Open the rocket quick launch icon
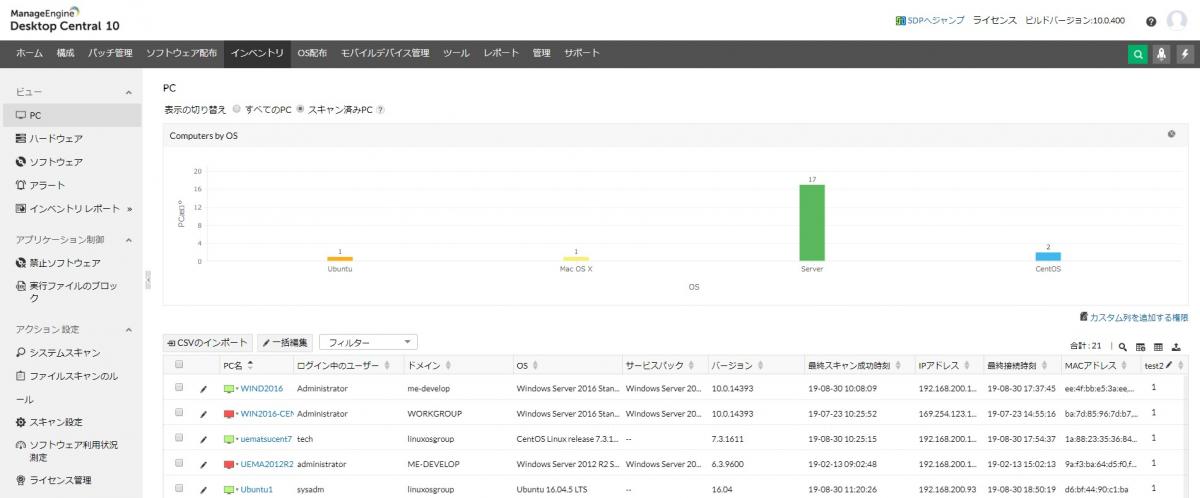This screenshot has height=498, width=1200. coord(1162,54)
